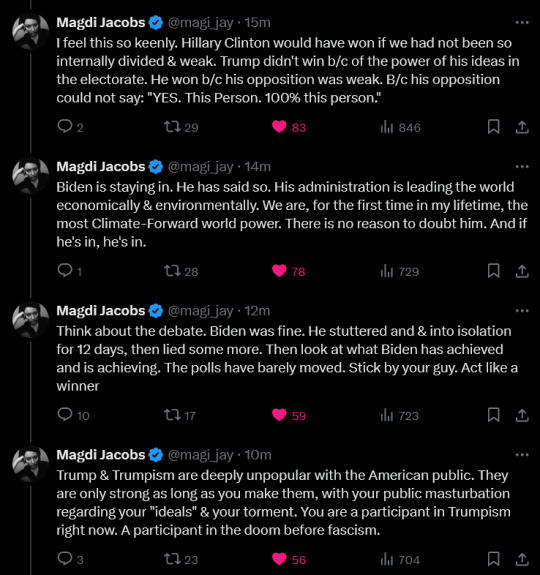Open more options on 15m tweet
Image resolution: width=540 pixels, height=575 pixels.
pos(522,22)
